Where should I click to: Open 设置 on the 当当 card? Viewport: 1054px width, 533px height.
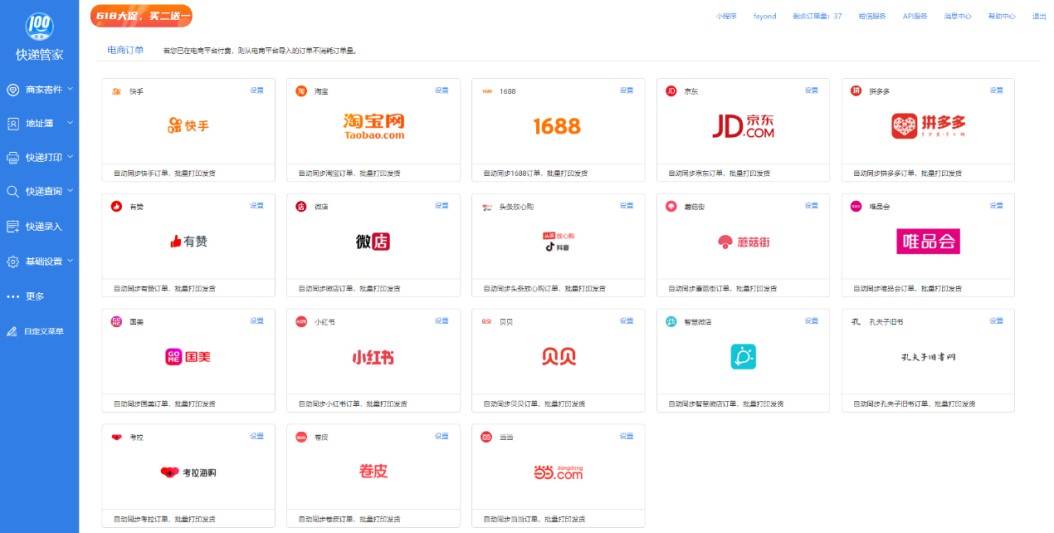626,437
